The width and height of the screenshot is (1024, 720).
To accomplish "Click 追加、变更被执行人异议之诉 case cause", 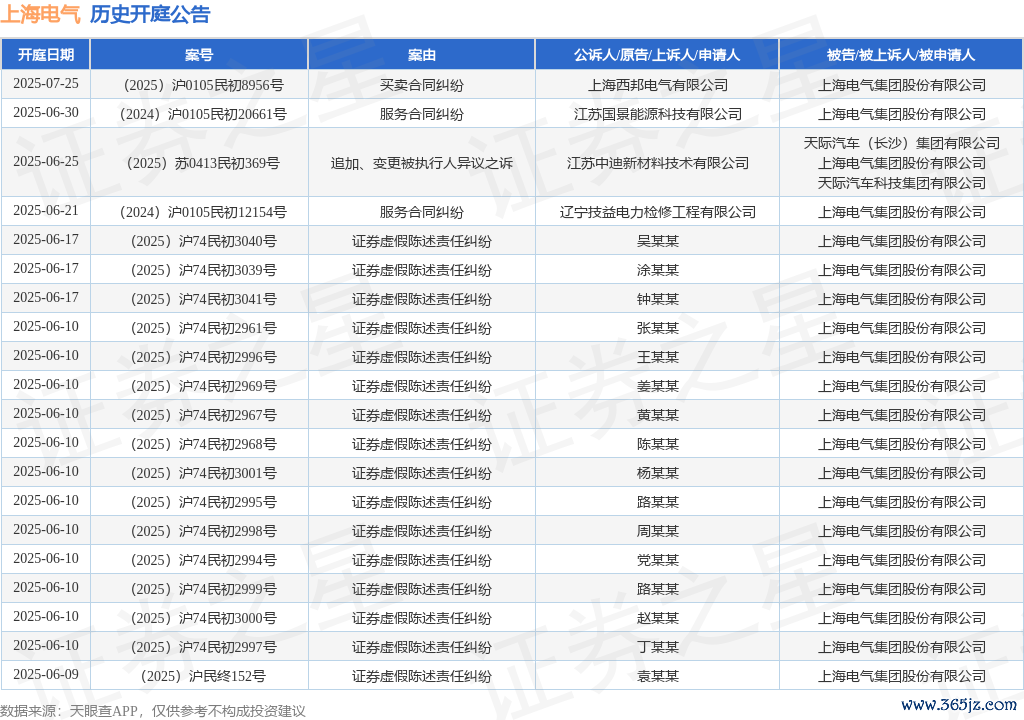I will pos(421,163).
